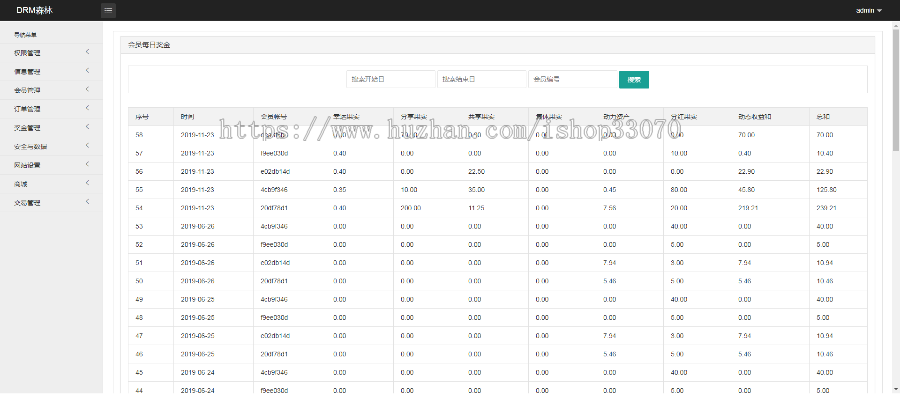Click the chevron beside 网站设置

point(88,165)
